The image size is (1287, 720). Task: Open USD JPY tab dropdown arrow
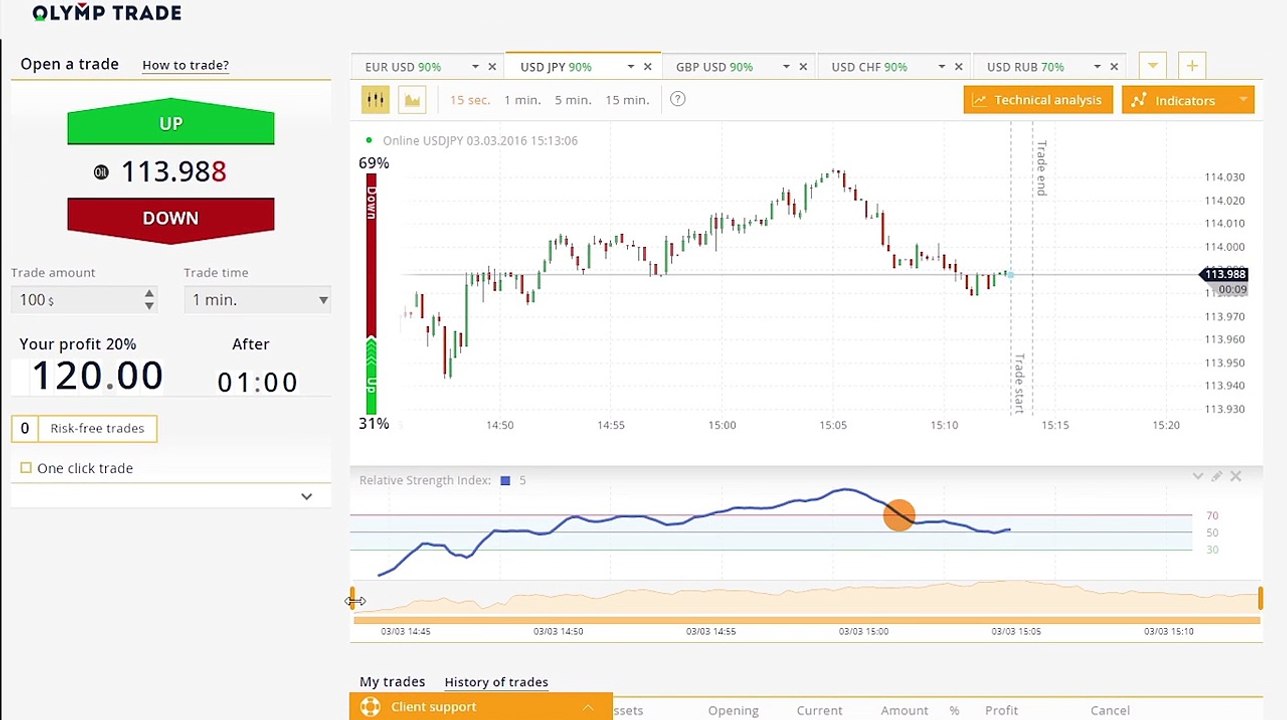tap(630, 67)
